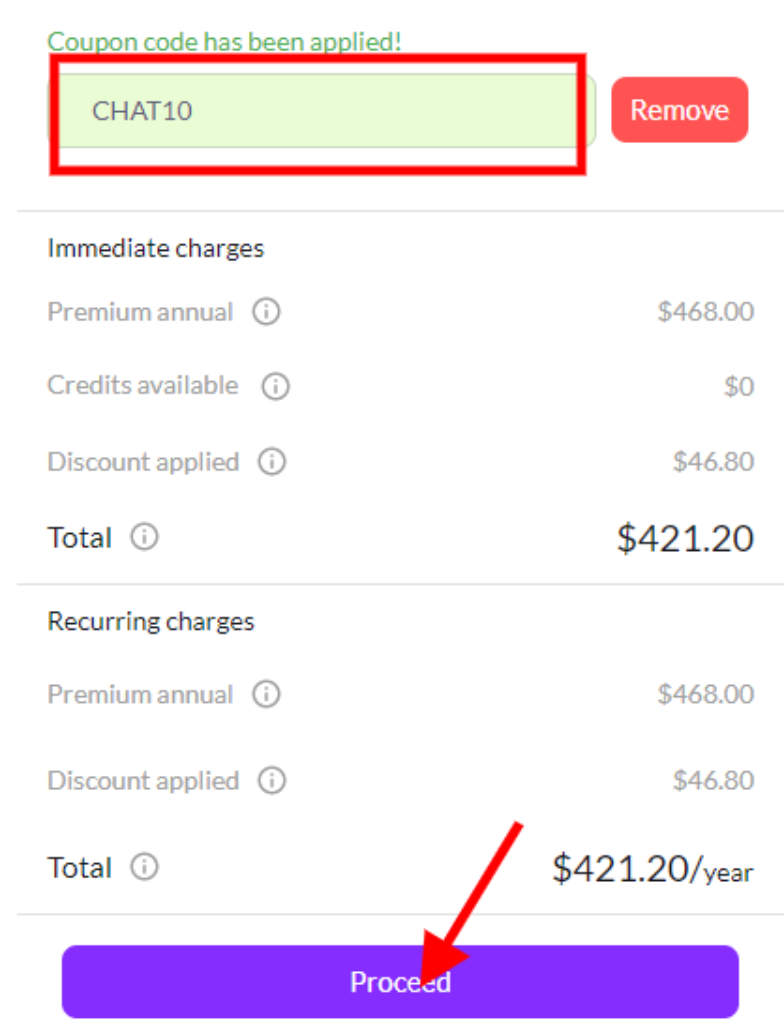Click info icon next to immediate Premium annual

coord(266,312)
